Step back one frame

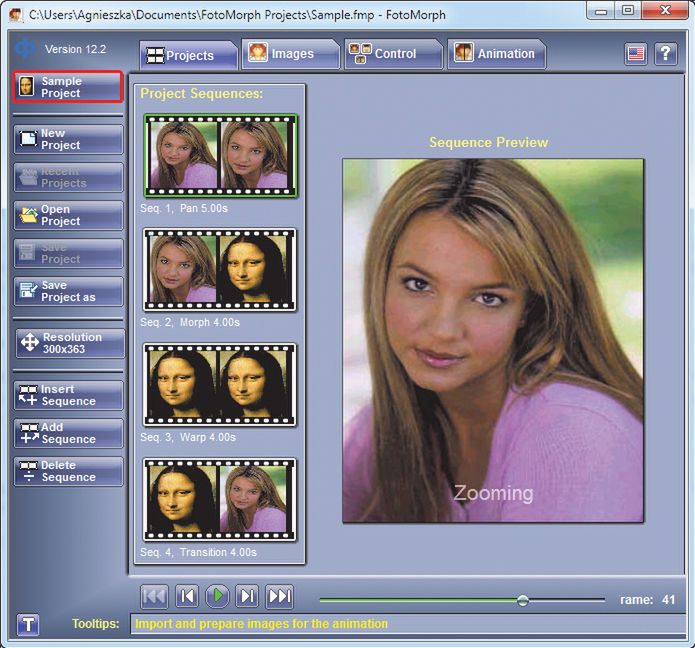coord(187,597)
